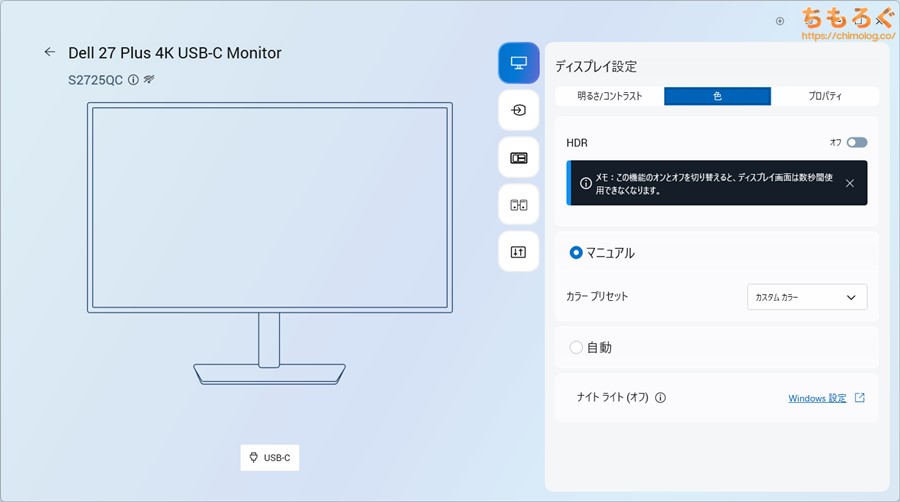This screenshot has height=502, width=900.
Task: Toggle the HDR switch on
Action: (x=856, y=143)
